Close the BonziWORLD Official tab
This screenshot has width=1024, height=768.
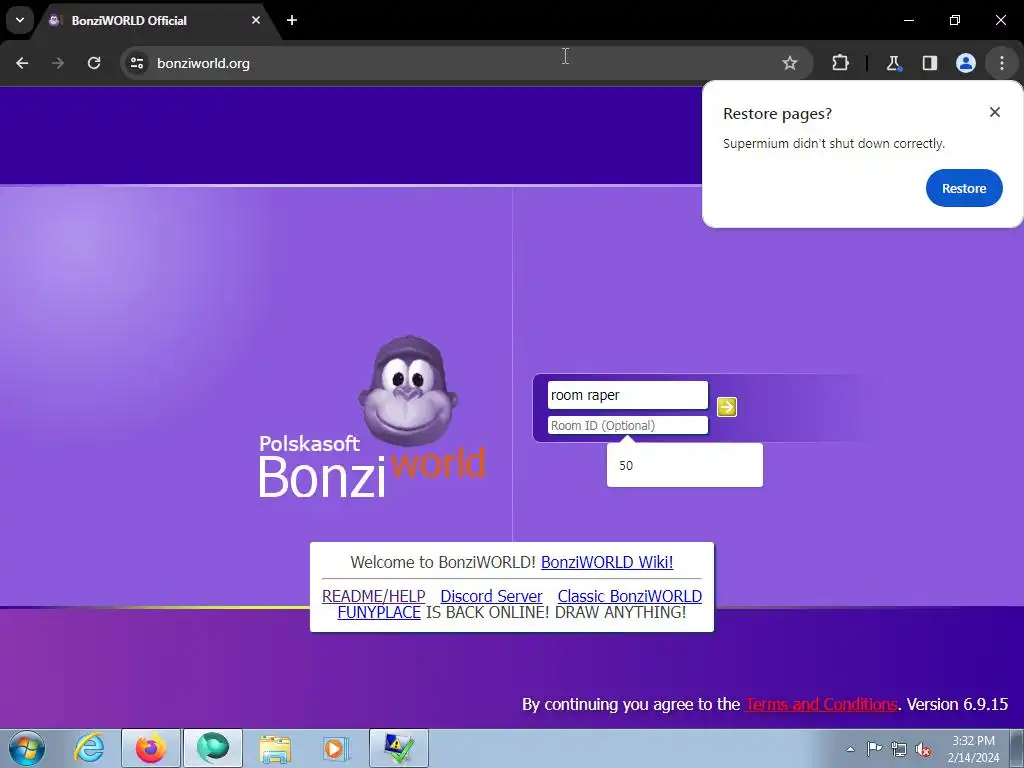click(x=256, y=20)
